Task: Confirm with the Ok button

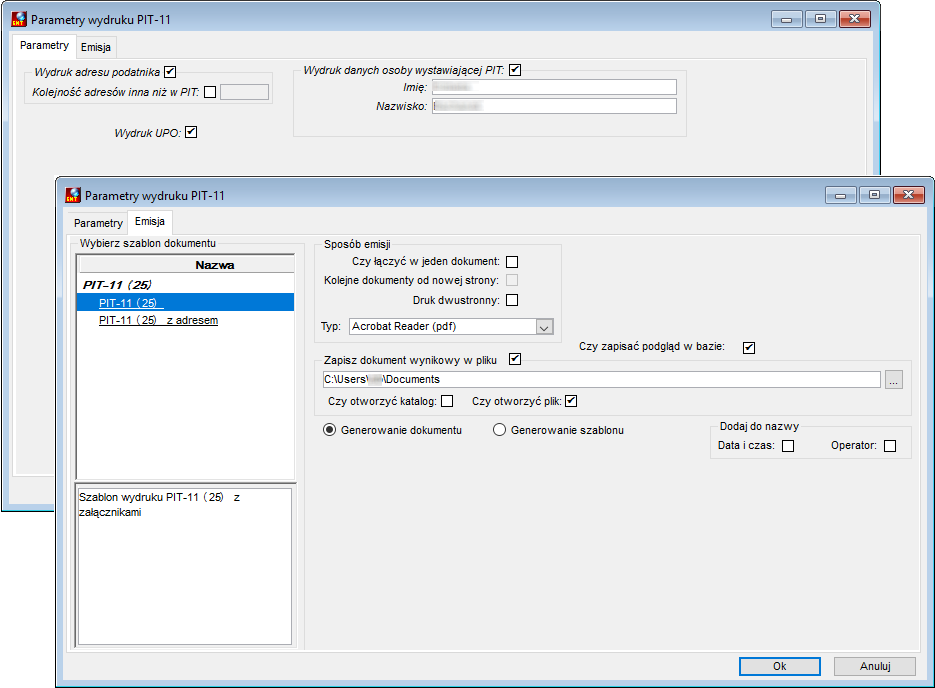Action: point(779,667)
